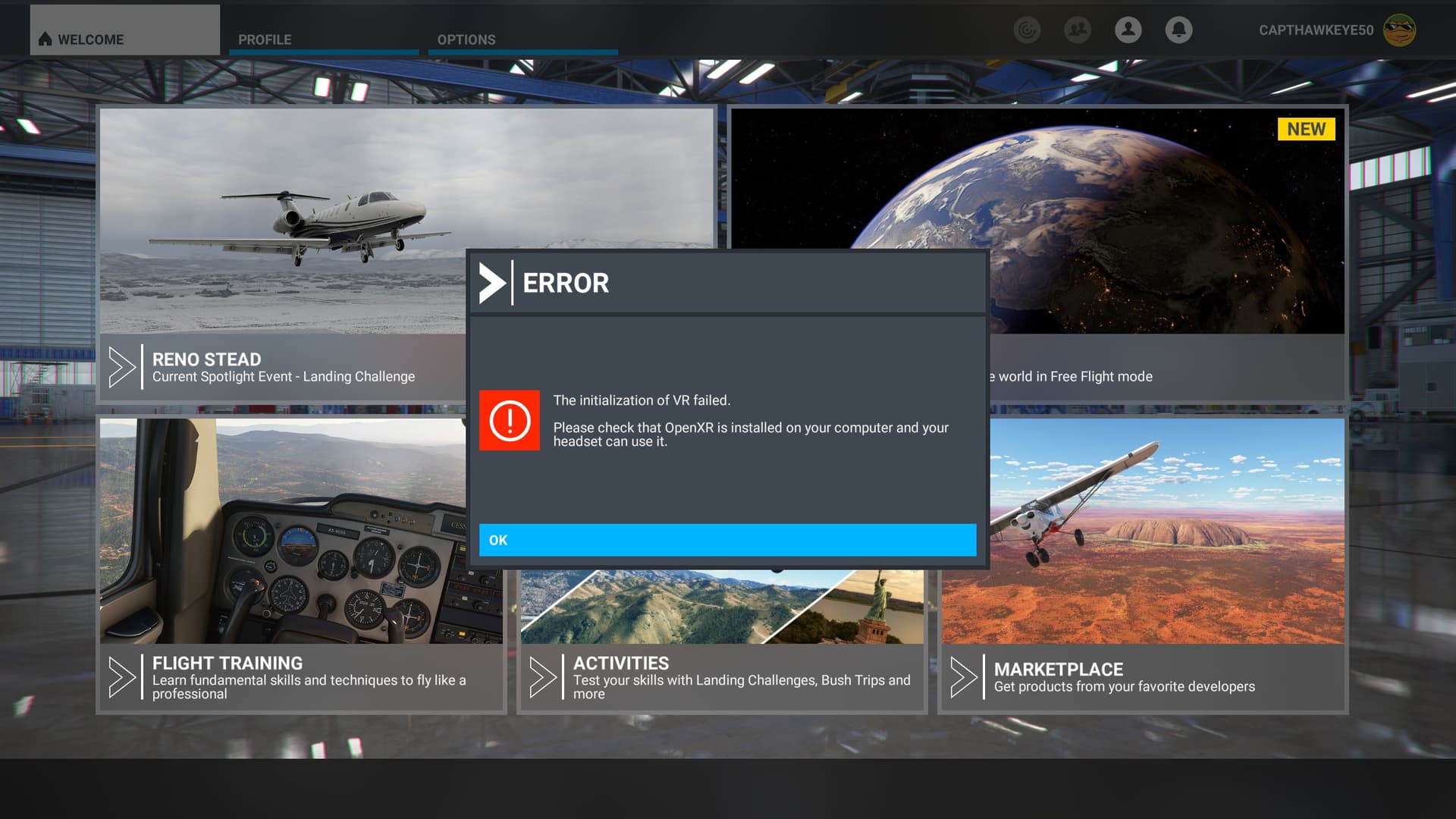Image resolution: width=1456 pixels, height=819 pixels.
Task: Click the profile person icon
Action: [x=1128, y=29]
